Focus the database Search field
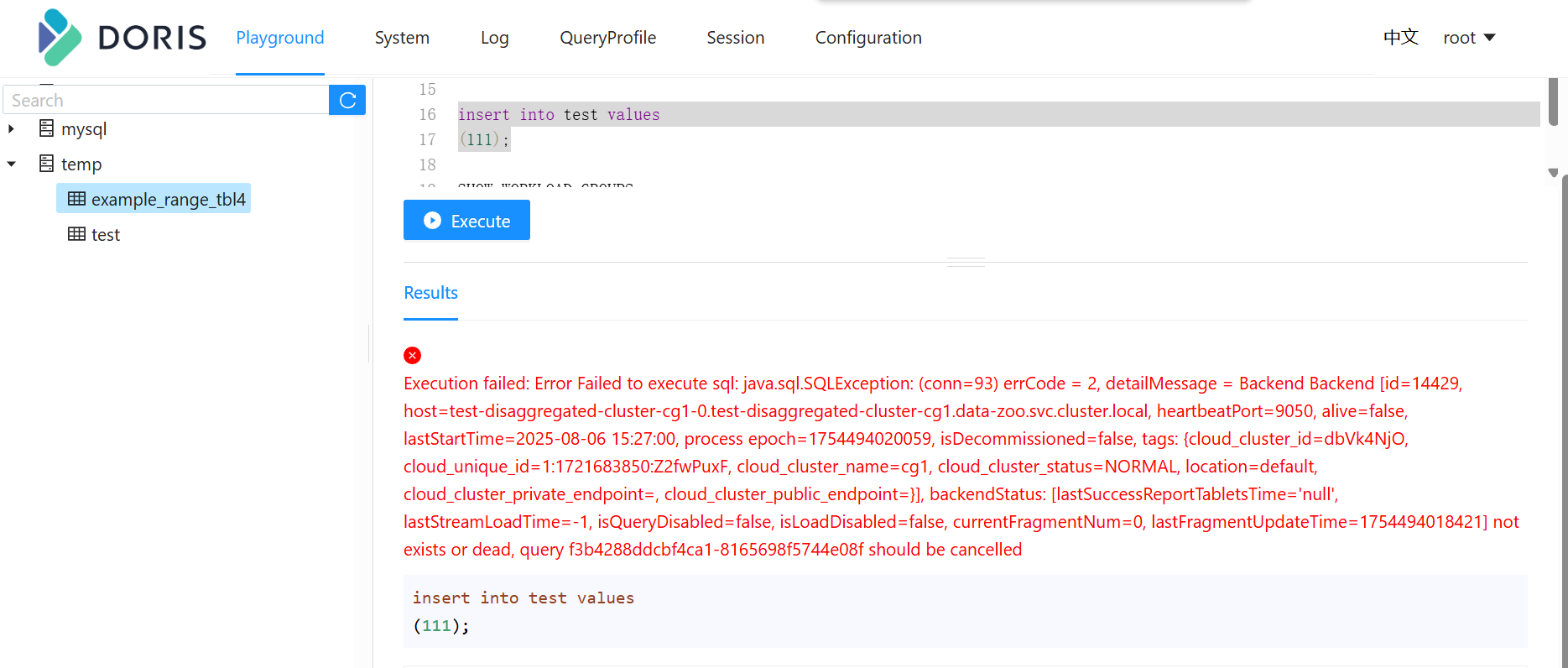This screenshot has height=668, width=1568. [x=166, y=100]
